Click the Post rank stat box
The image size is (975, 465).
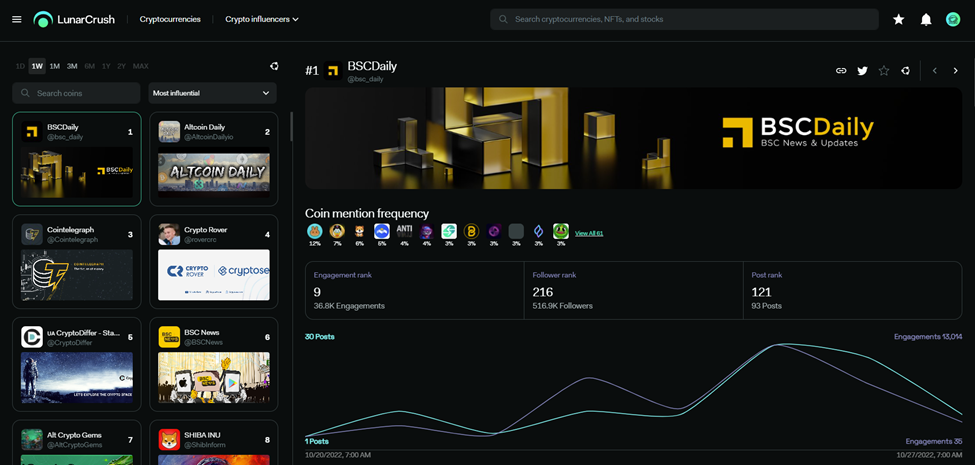click(853, 290)
